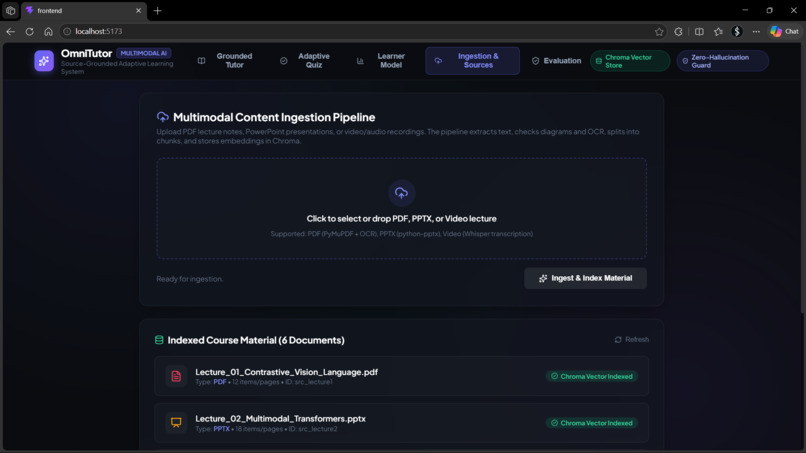
Task: Click the page vertical scrollbar
Action: pos(803,177)
